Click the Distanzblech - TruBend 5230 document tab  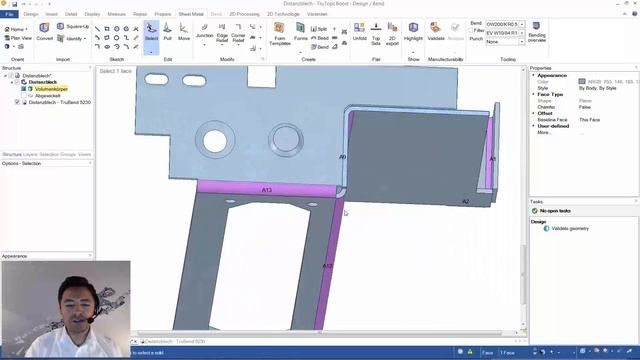[175, 341]
